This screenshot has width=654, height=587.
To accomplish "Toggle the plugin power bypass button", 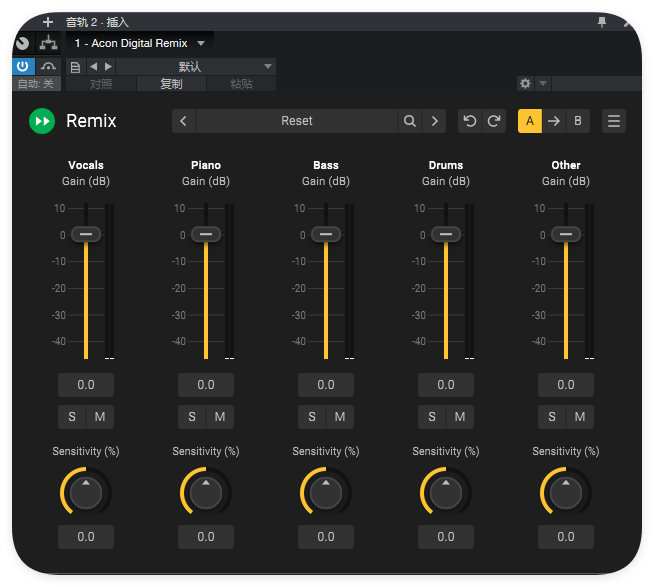I will pyautogui.click(x=23, y=66).
